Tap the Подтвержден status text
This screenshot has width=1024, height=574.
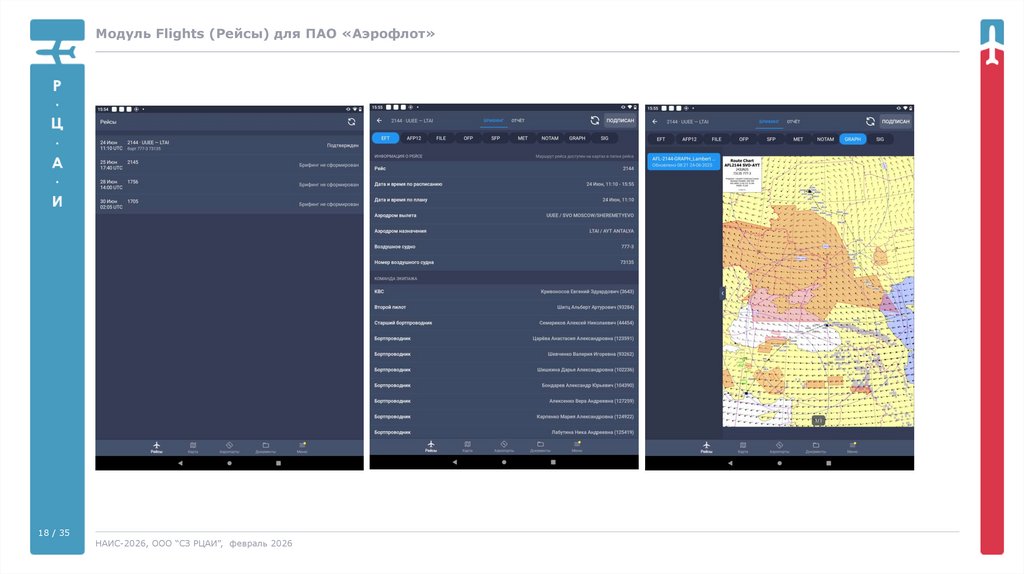(x=343, y=146)
